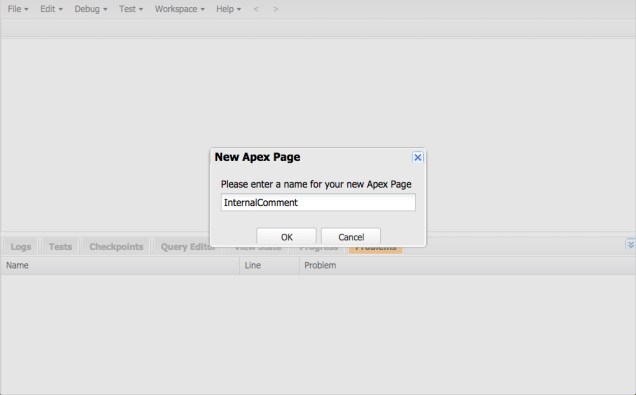Switch to the Checkpoints tab

tap(116, 247)
